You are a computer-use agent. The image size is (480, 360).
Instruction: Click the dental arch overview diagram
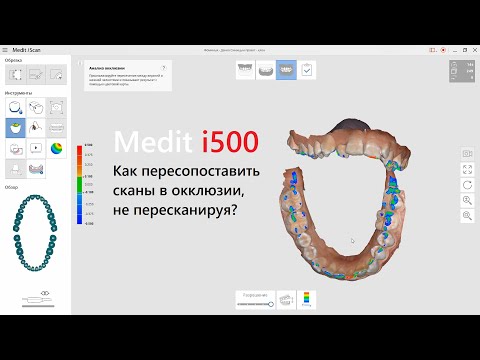click(x=35, y=233)
